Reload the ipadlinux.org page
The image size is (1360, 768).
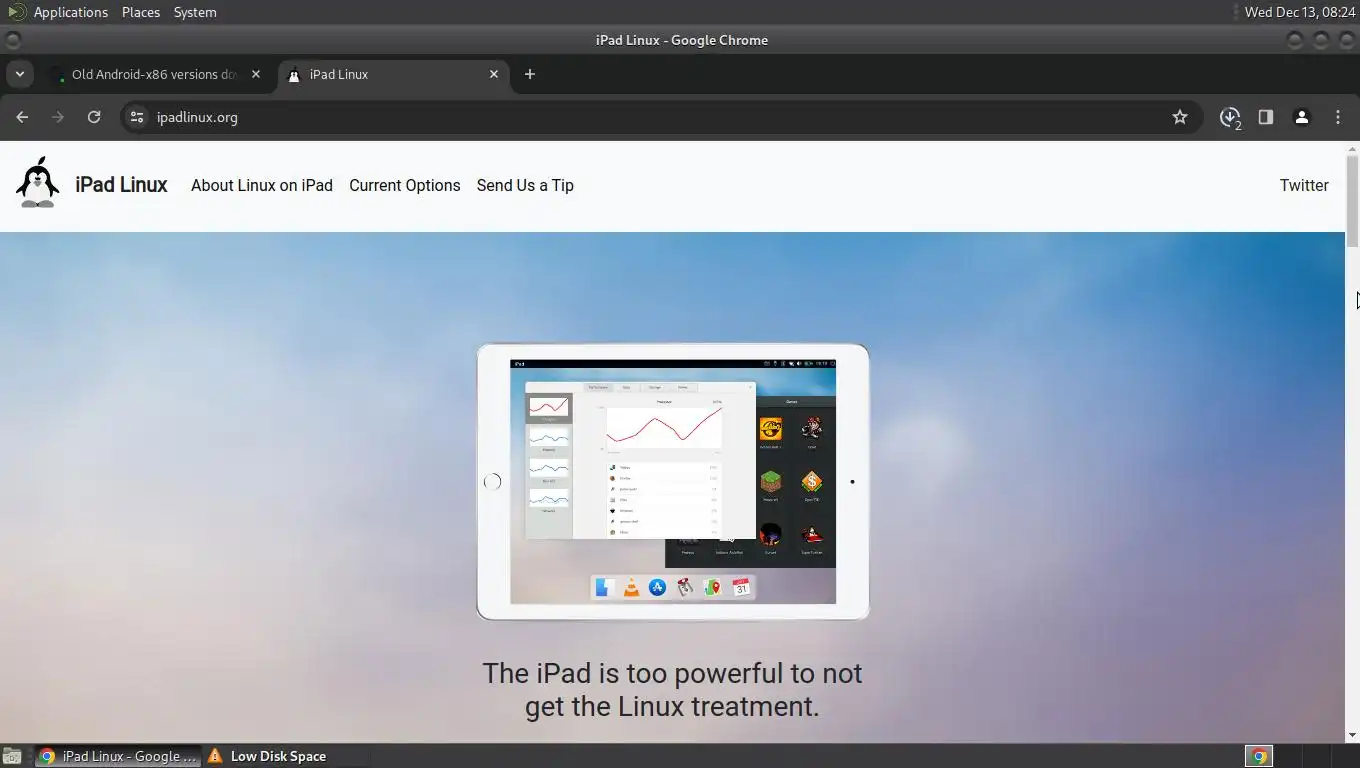[x=94, y=117]
